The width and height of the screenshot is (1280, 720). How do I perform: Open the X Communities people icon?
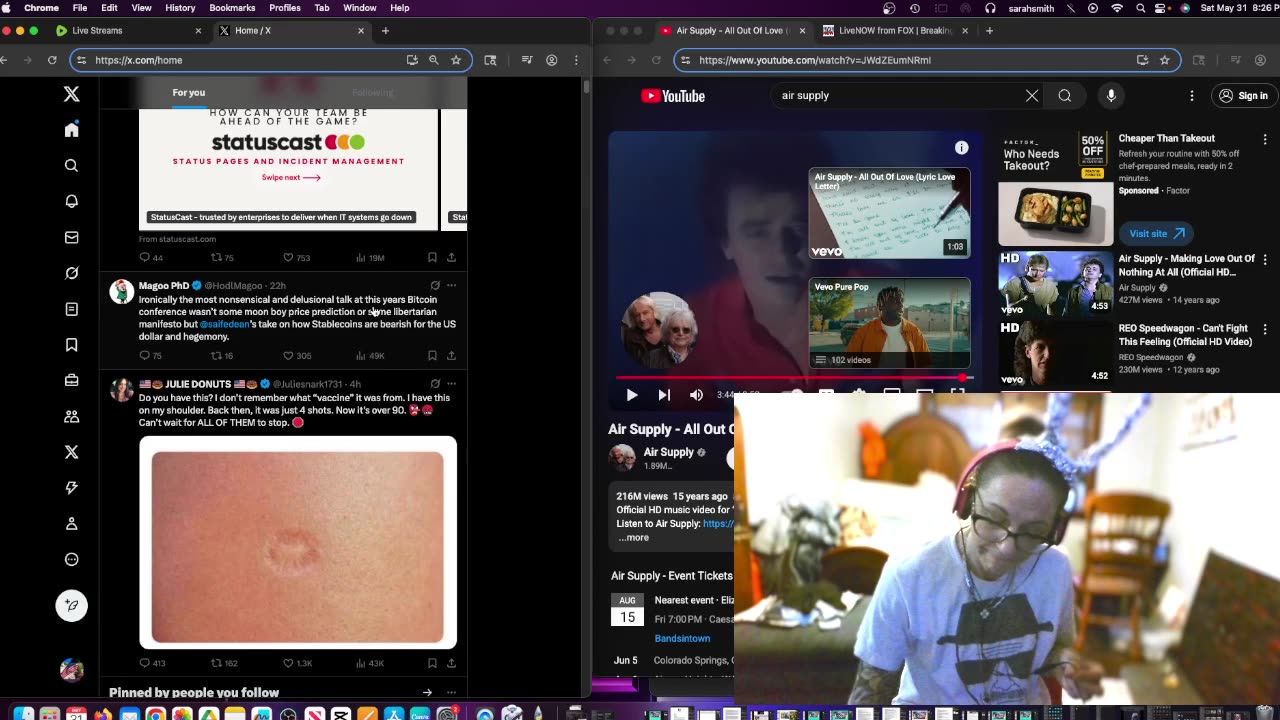coord(71,416)
